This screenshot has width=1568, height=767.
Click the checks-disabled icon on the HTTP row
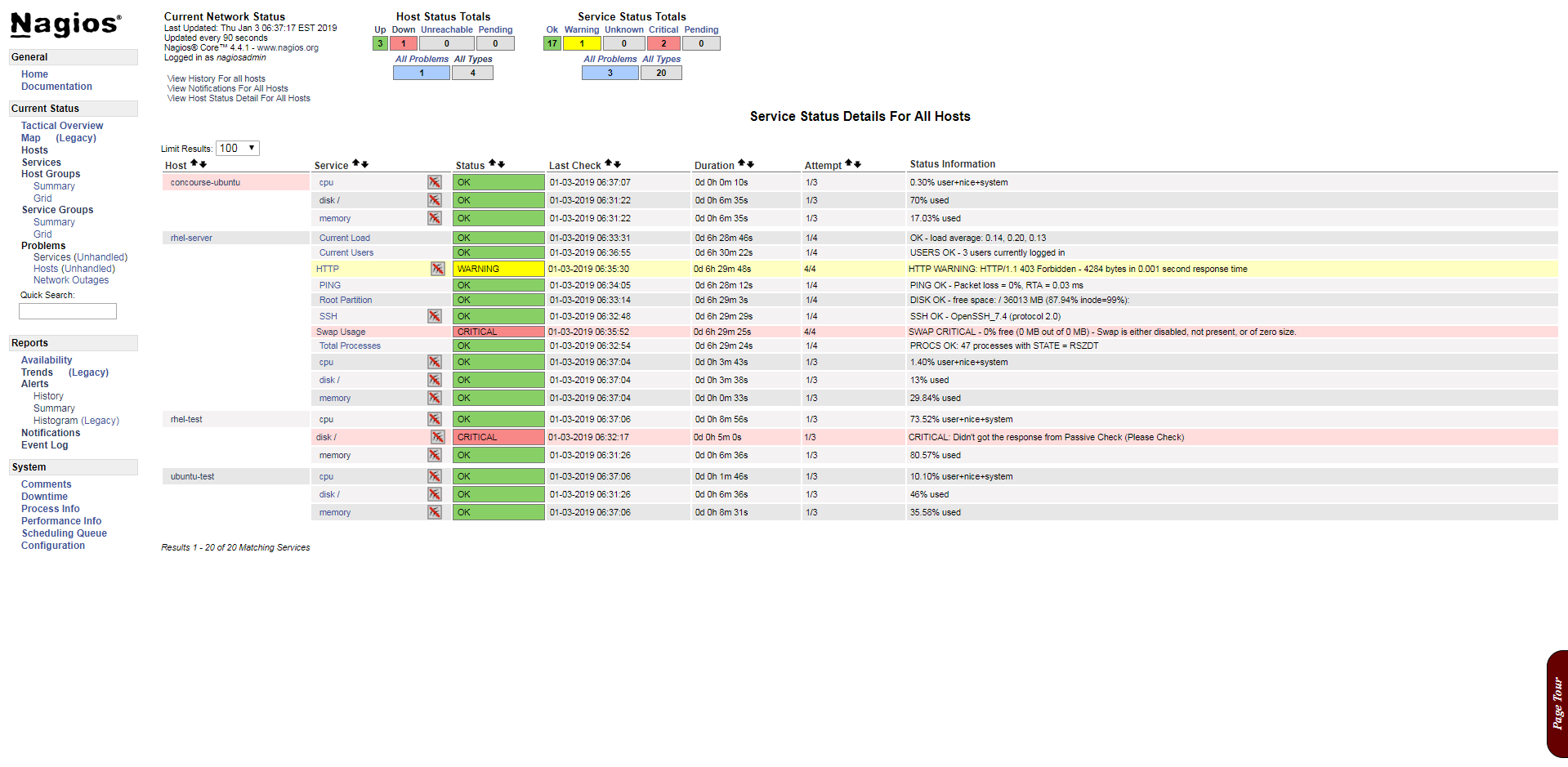point(438,269)
